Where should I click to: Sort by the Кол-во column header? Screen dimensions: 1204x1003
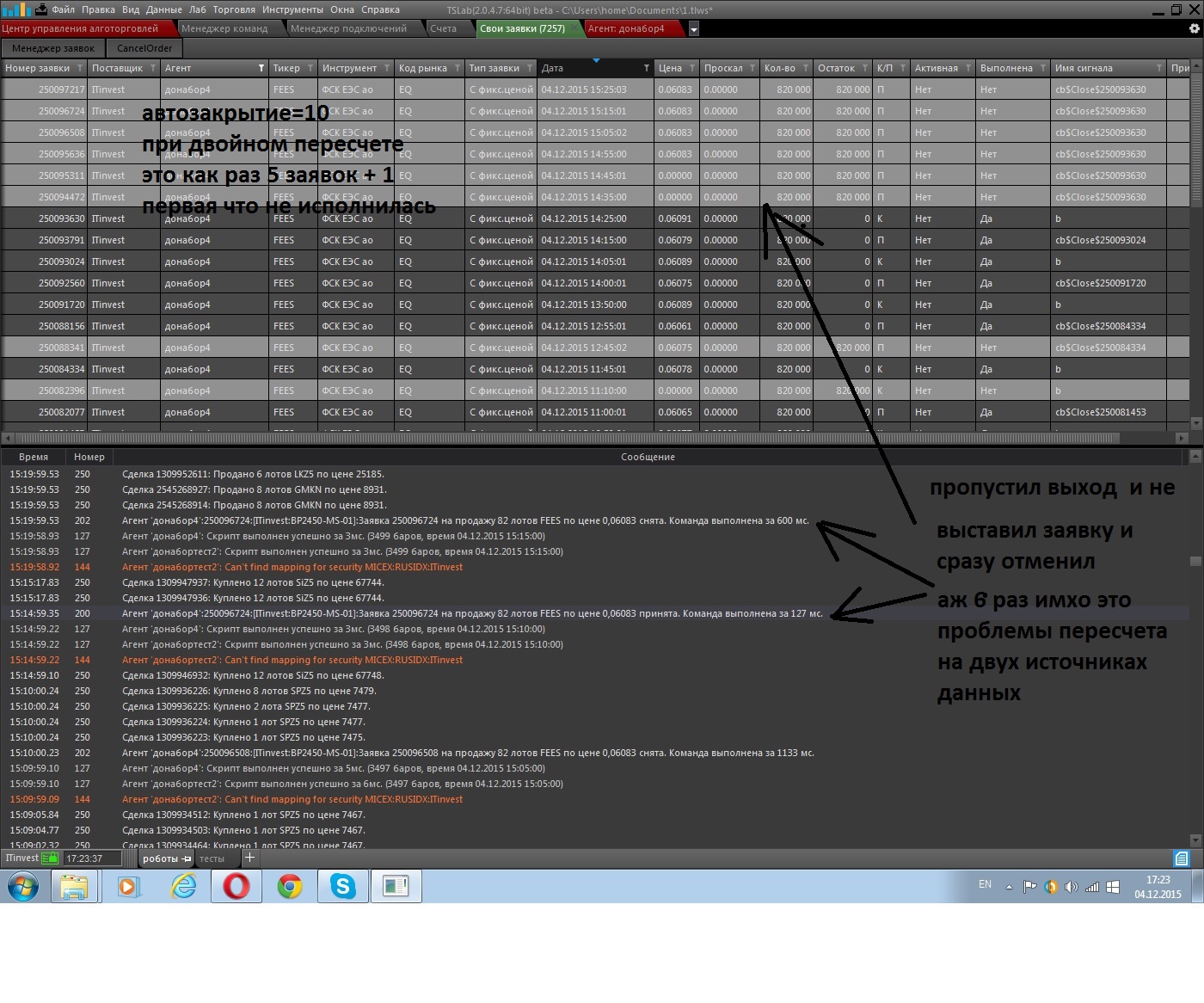(x=779, y=68)
